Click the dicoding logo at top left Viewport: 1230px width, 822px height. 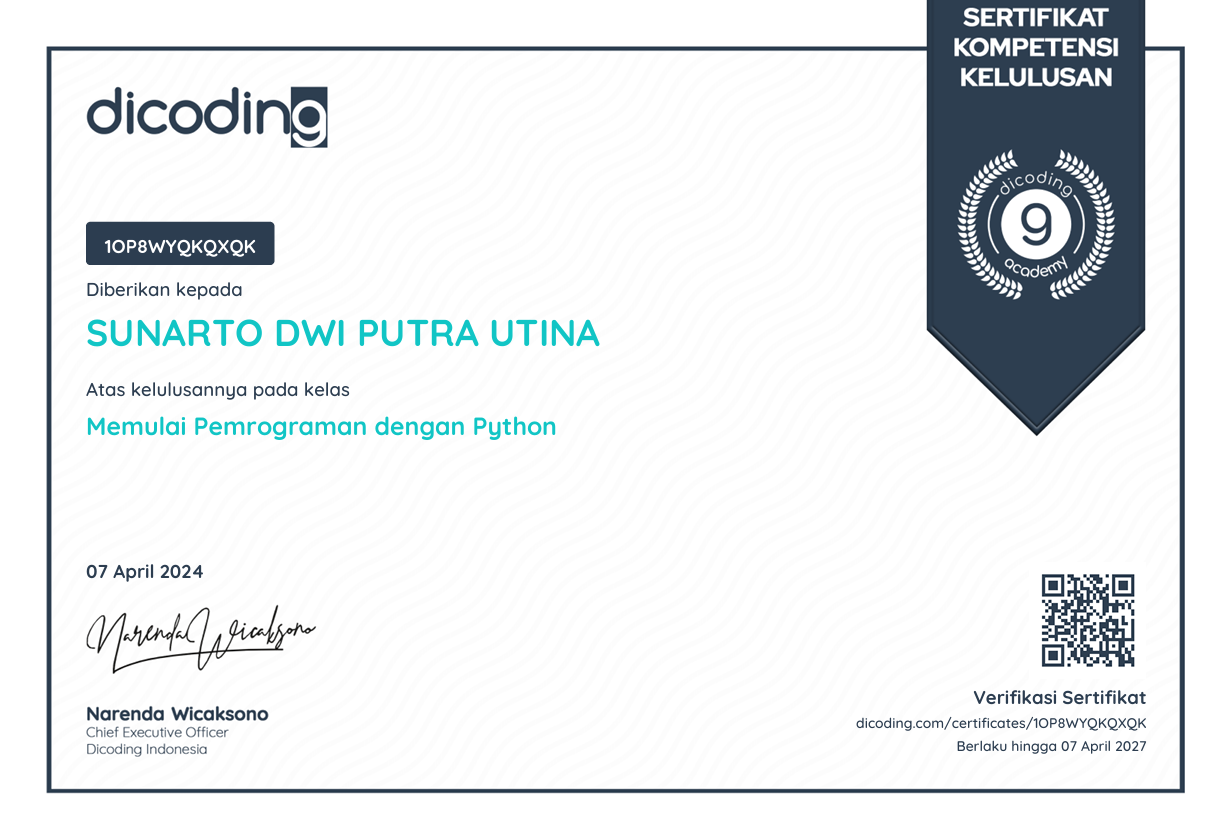tap(207, 116)
